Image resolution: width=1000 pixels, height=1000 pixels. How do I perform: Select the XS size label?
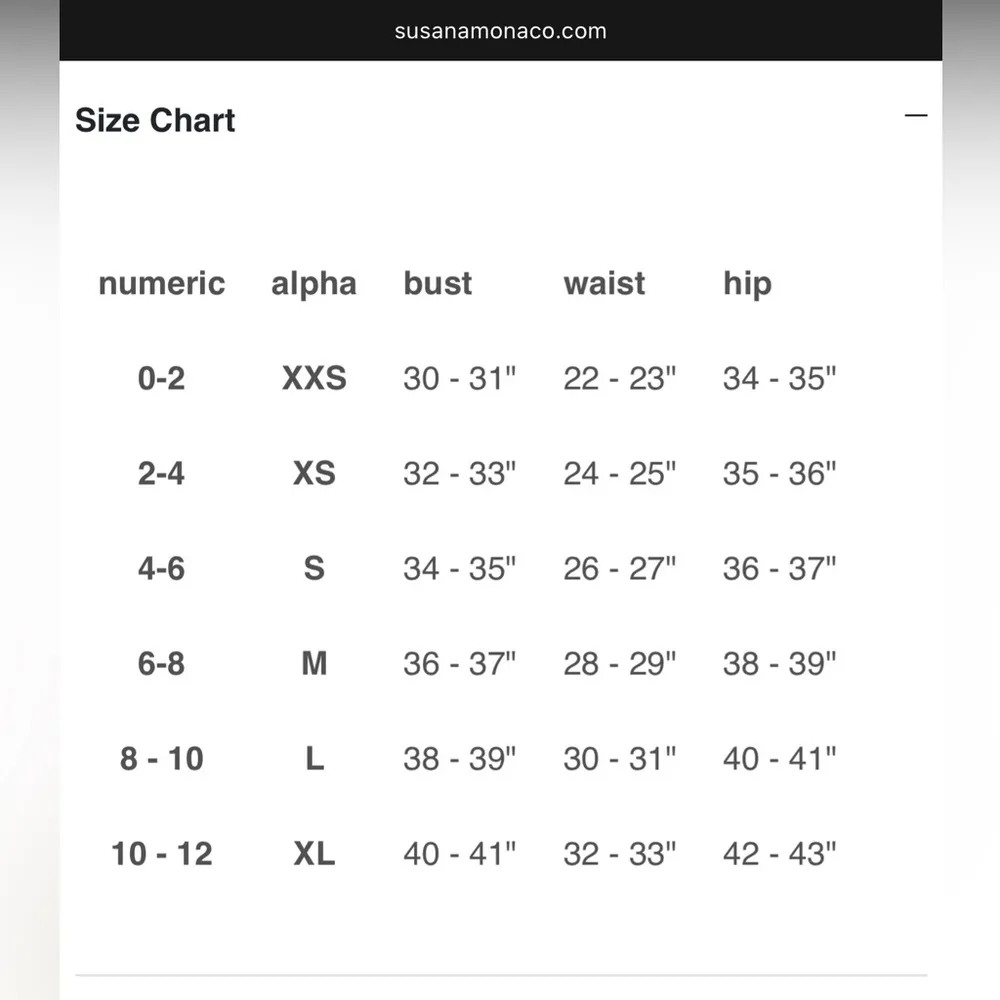coord(314,473)
